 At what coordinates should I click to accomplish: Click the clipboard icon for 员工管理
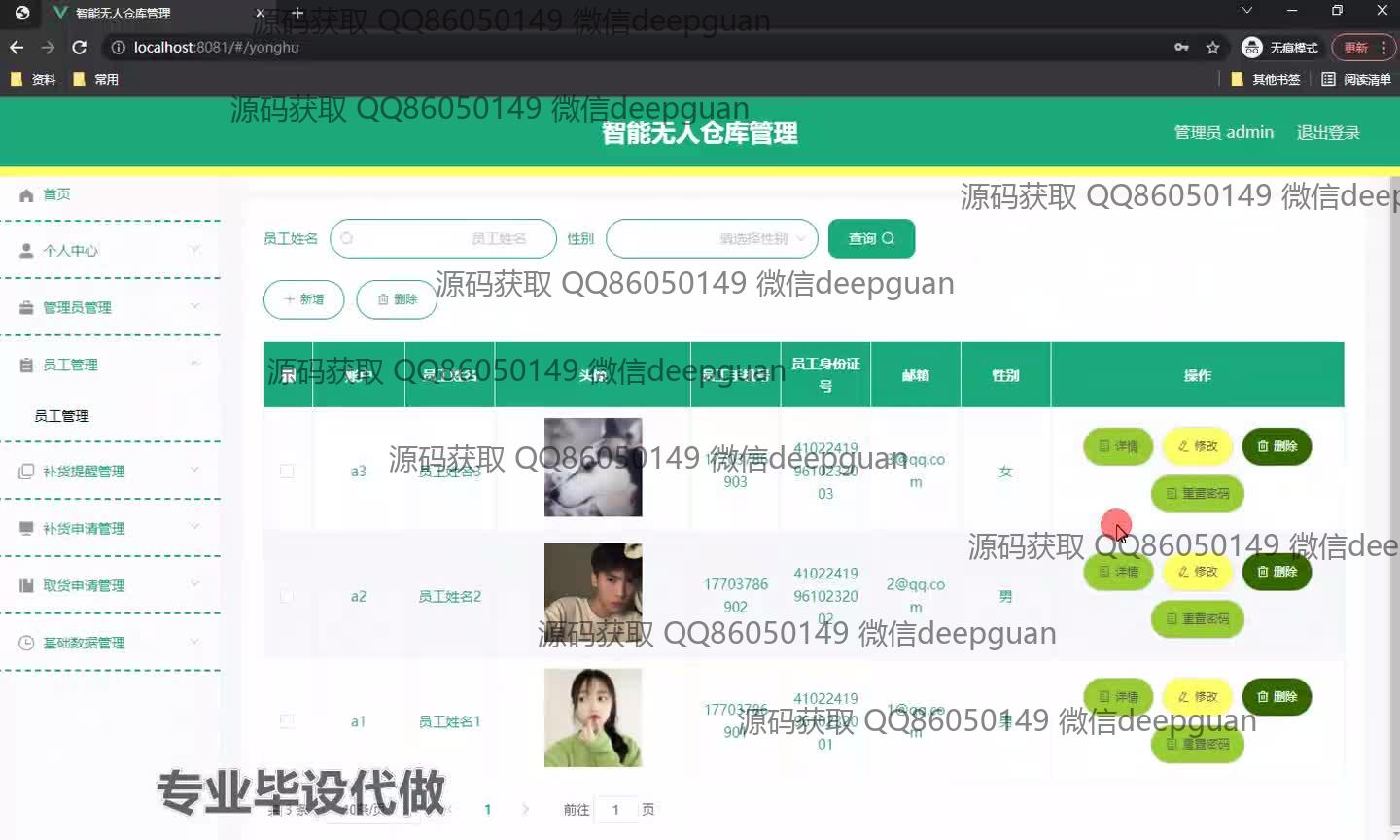(x=26, y=366)
